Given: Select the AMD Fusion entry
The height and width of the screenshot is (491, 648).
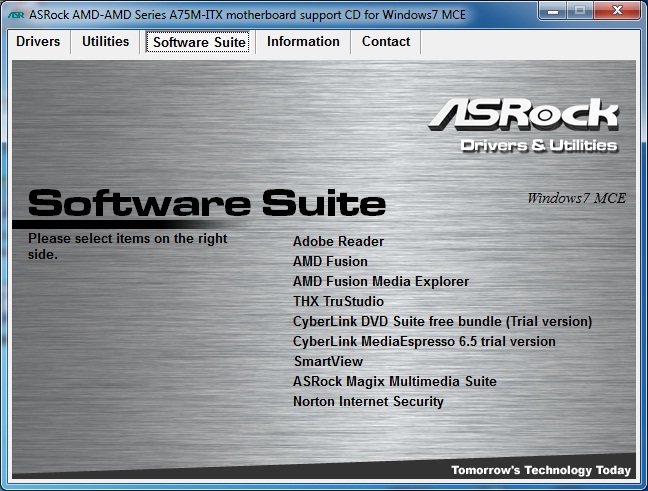Looking at the screenshot, I should pos(330,261).
